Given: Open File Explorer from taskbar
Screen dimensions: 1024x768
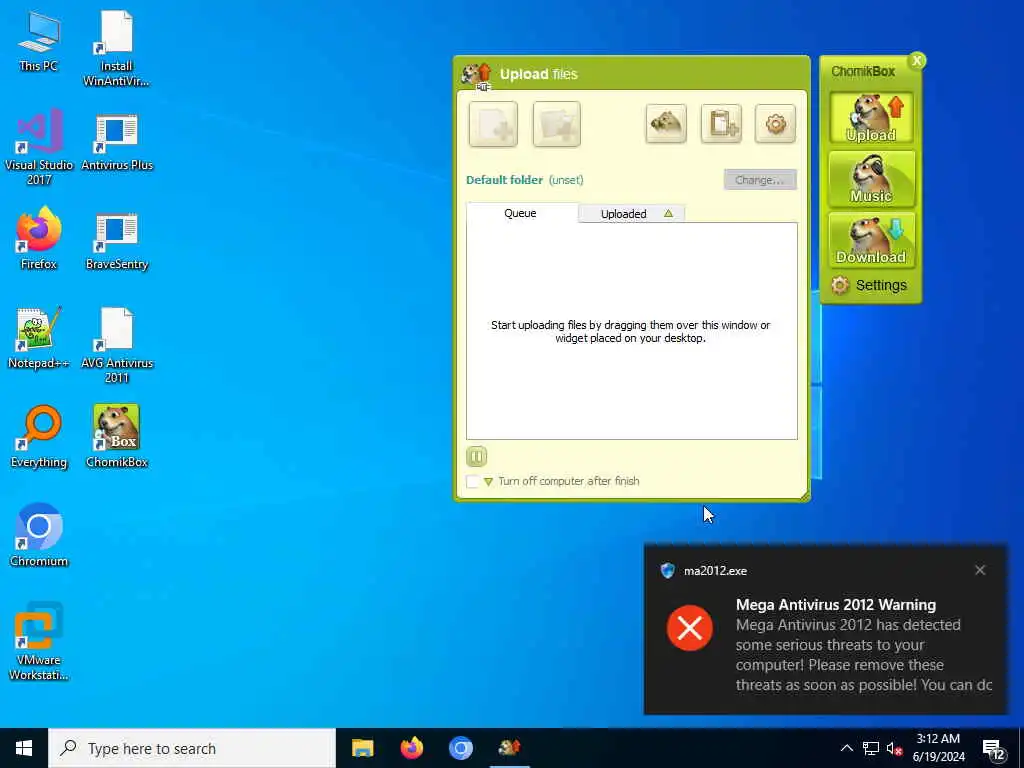Looking at the screenshot, I should click(x=362, y=748).
